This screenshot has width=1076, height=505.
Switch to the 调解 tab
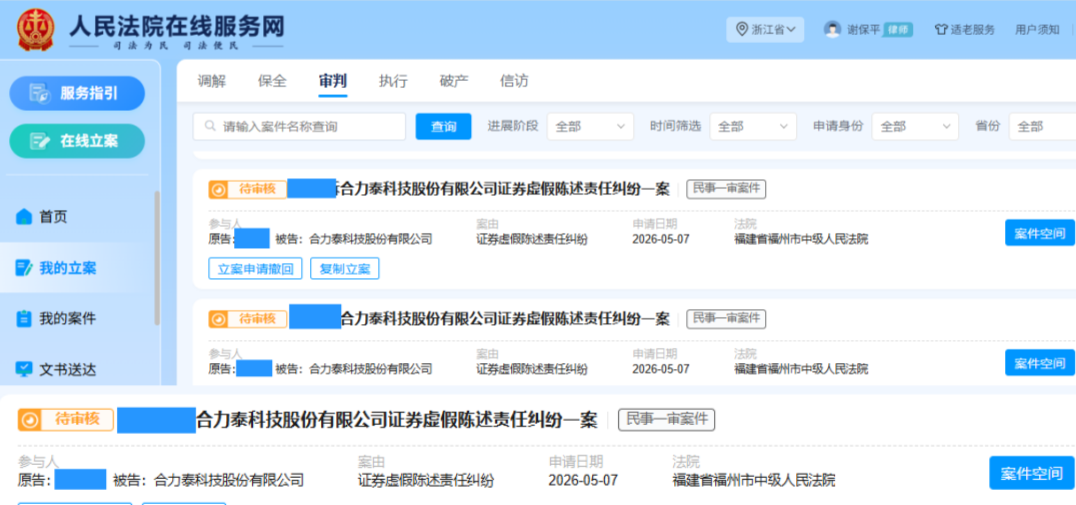point(211,81)
